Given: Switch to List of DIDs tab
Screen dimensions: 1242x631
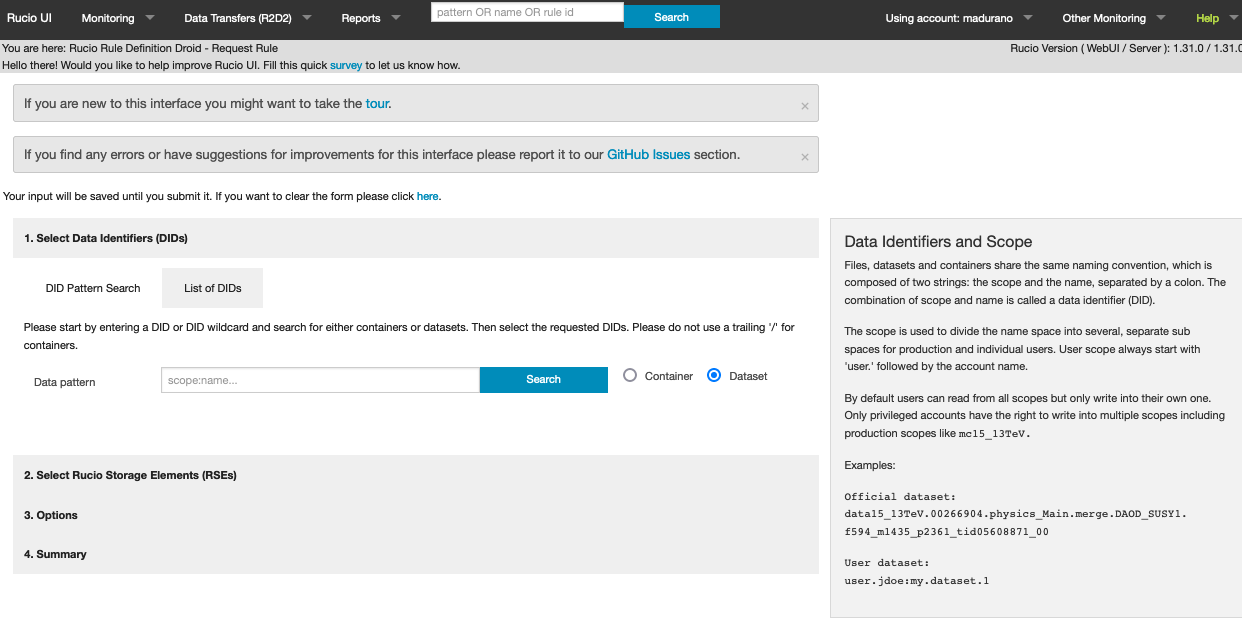Looking at the screenshot, I should [212, 288].
